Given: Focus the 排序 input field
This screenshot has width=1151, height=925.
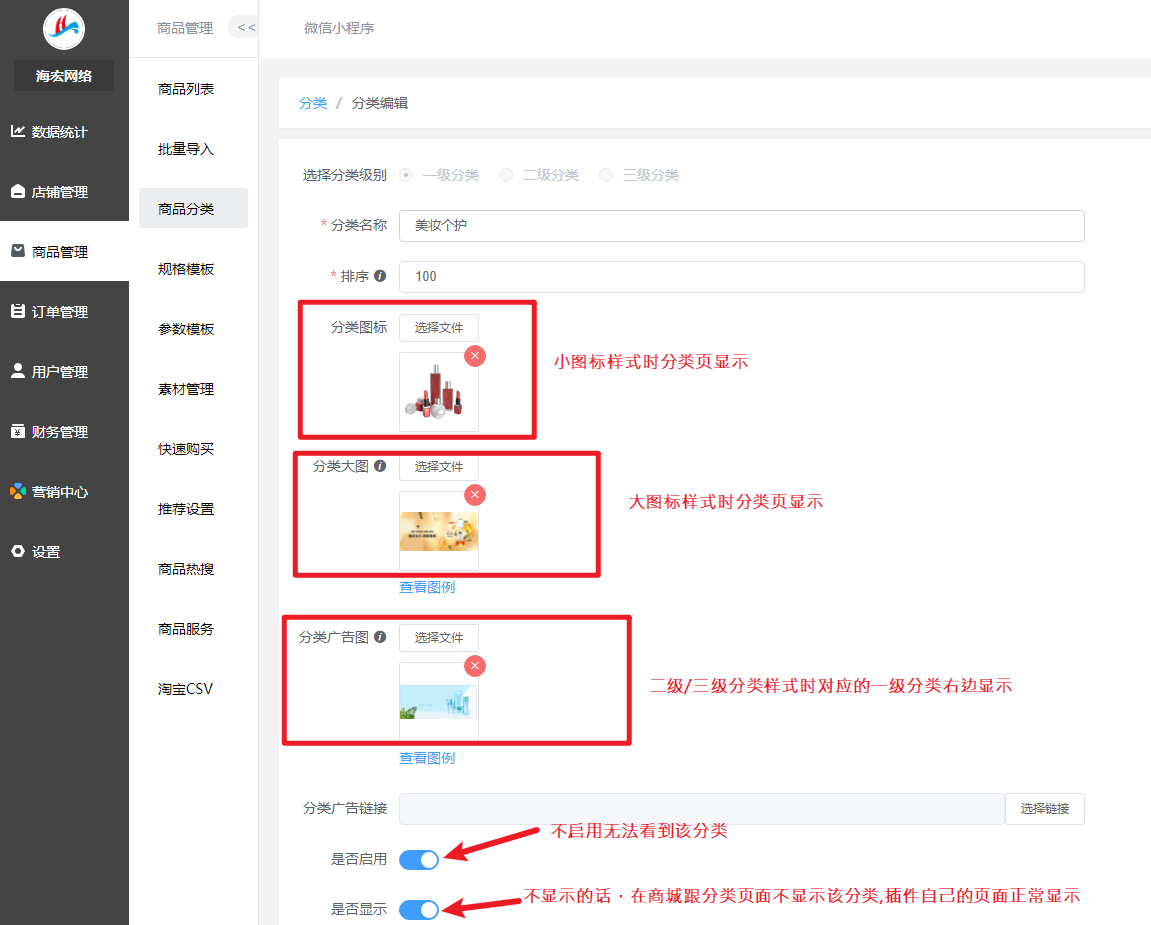Looking at the screenshot, I should click(x=741, y=277).
